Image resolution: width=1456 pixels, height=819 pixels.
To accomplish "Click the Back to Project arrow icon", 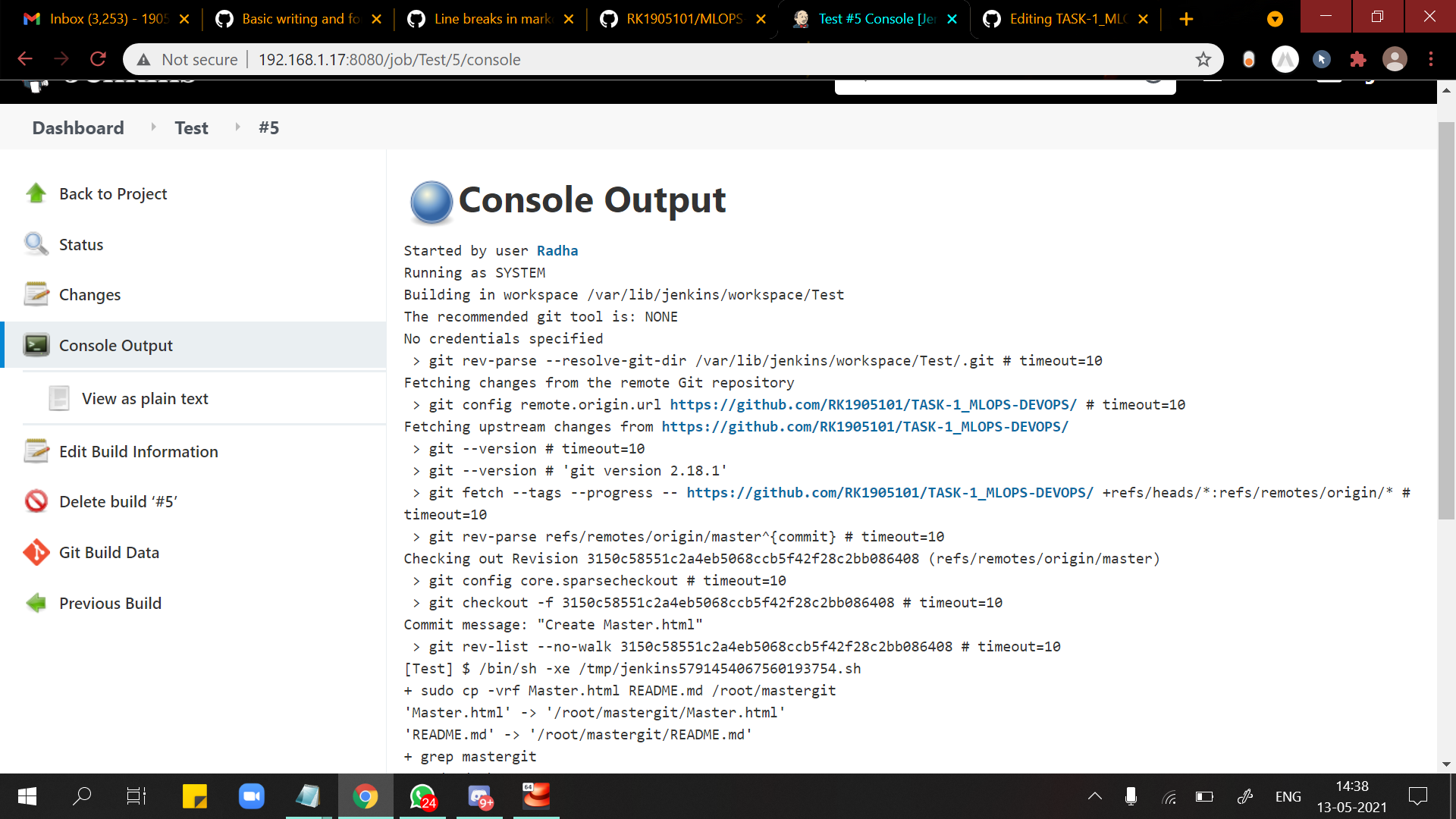I will coord(36,193).
